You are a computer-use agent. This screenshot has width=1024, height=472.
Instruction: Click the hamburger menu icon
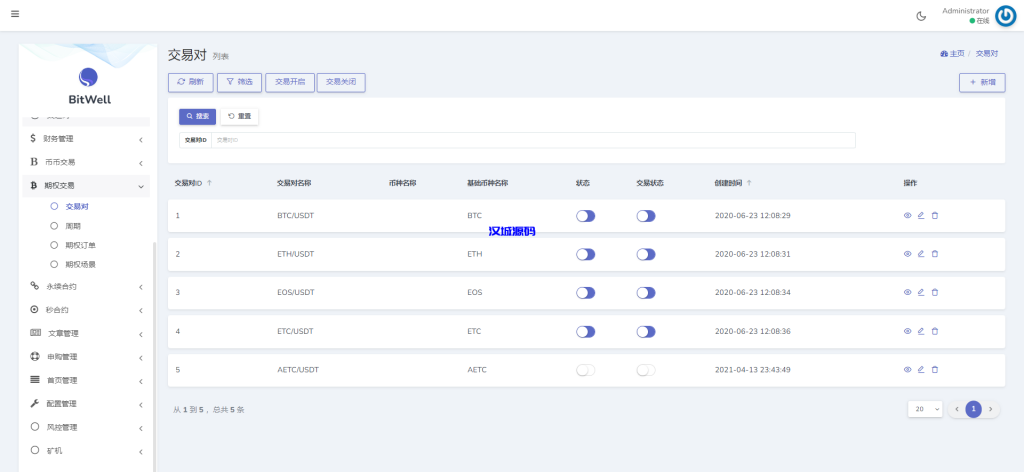15,14
